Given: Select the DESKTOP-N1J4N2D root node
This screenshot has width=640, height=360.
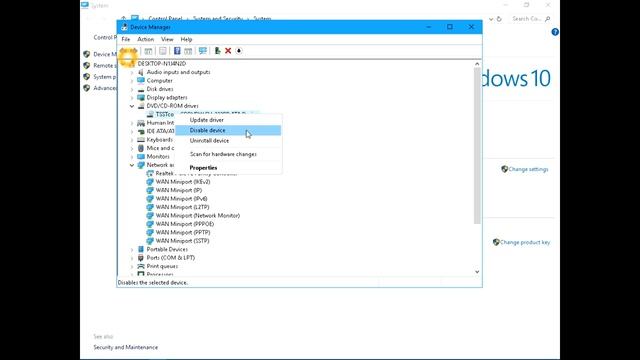Looking at the screenshot, I should click(x=162, y=64).
